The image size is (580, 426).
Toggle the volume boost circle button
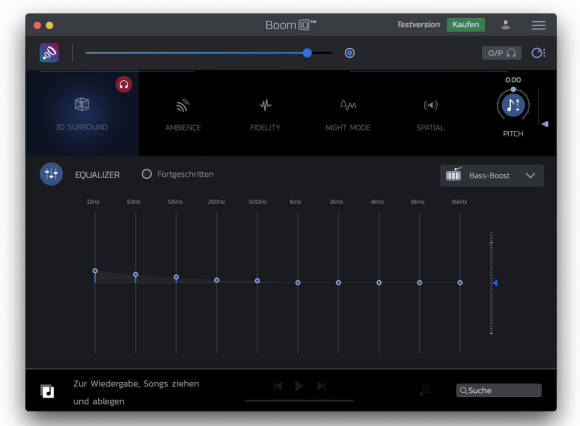pos(350,53)
